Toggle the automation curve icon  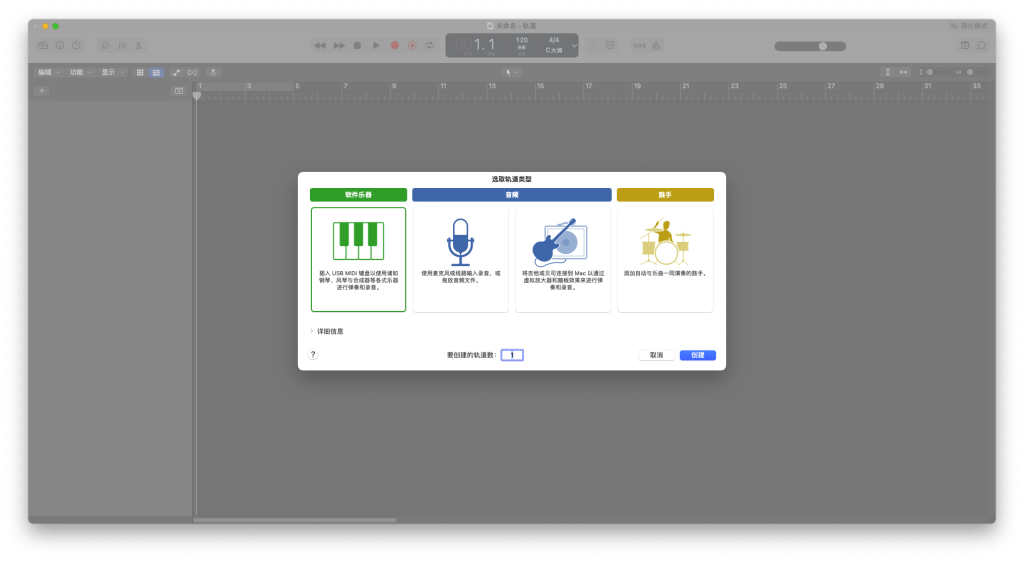[x=176, y=72]
